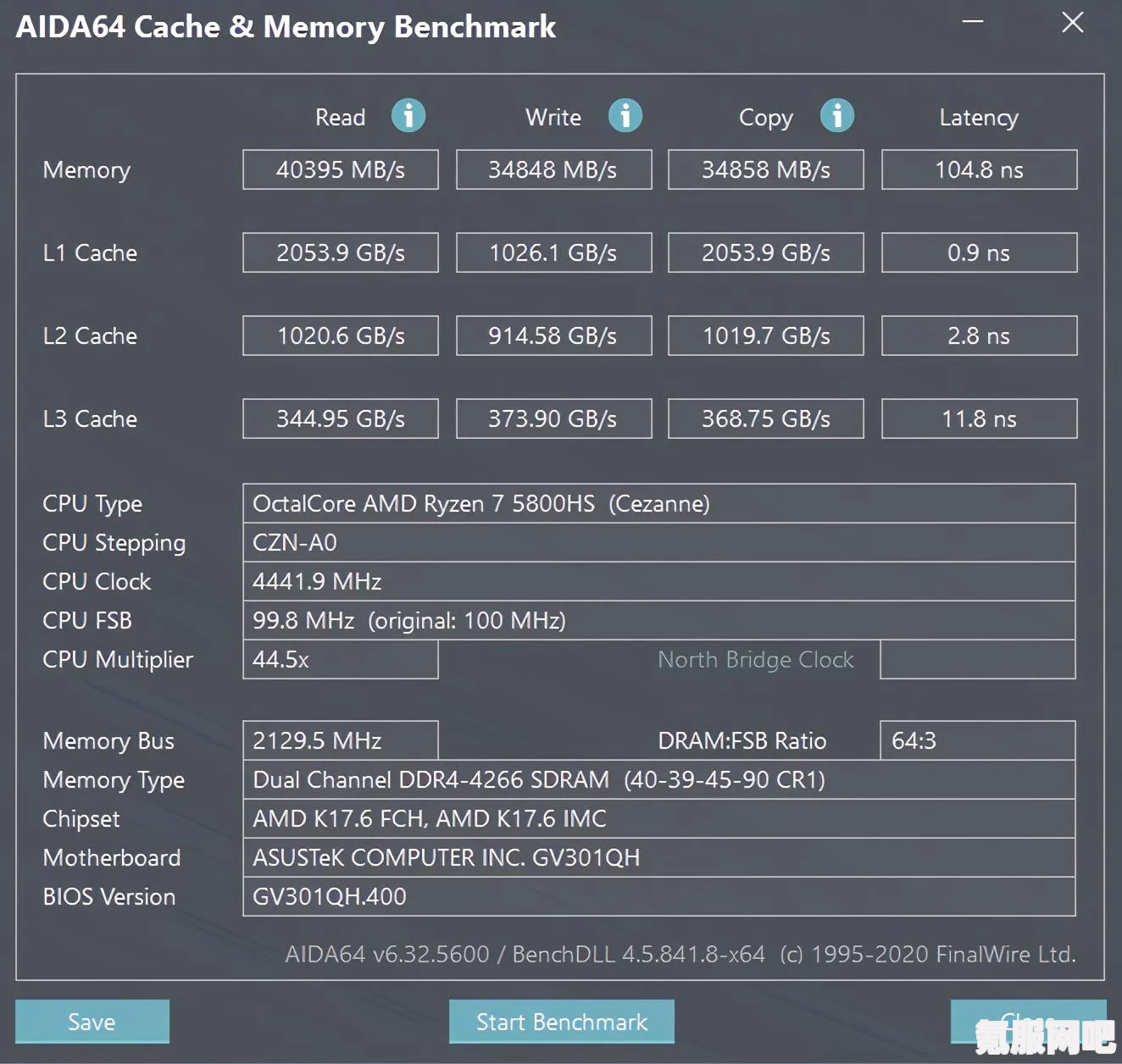Viewport: 1122px width, 1064px height.
Task: Select L2 Cache Copy 1019.7 GB/s
Action: tap(766, 335)
